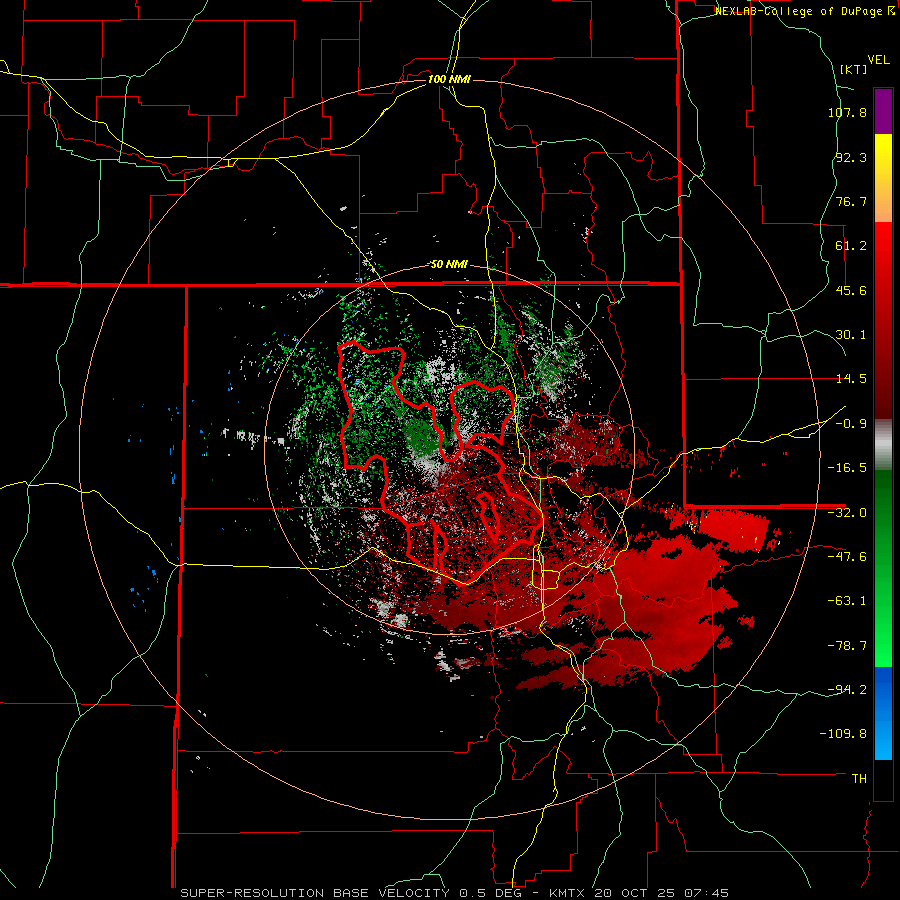Click the 92.3 legend value
The height and width of the screenshot is (900, 900).
(x=851, y=157)
